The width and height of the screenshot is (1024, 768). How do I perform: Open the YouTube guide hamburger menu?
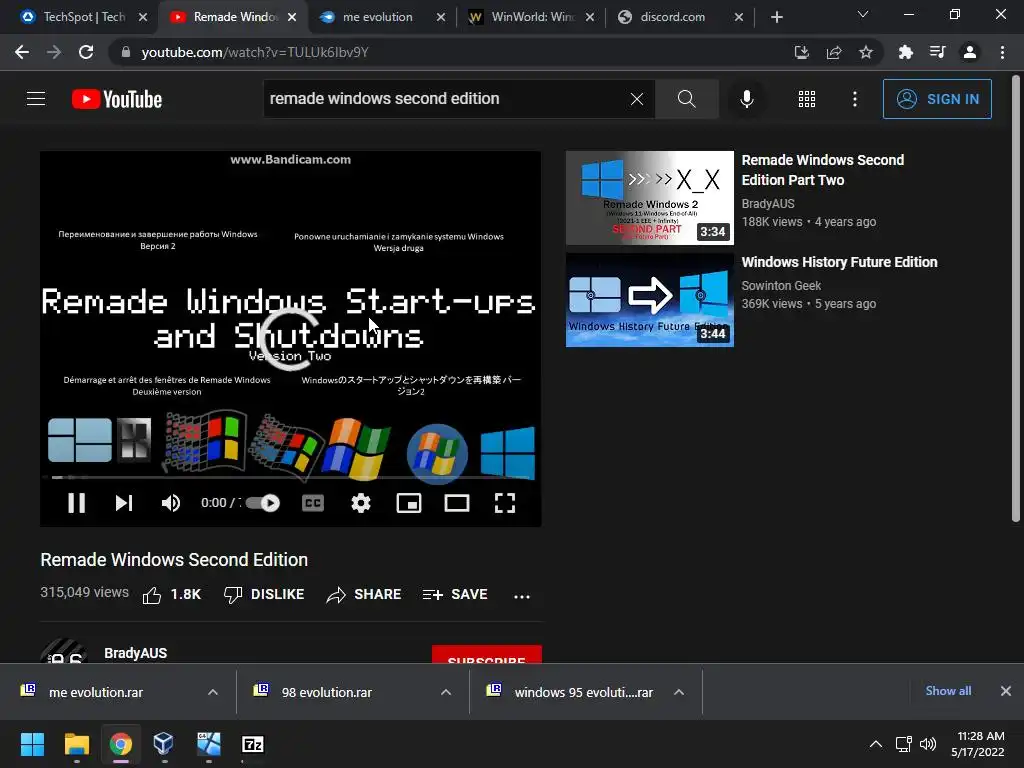click(36, 99)
